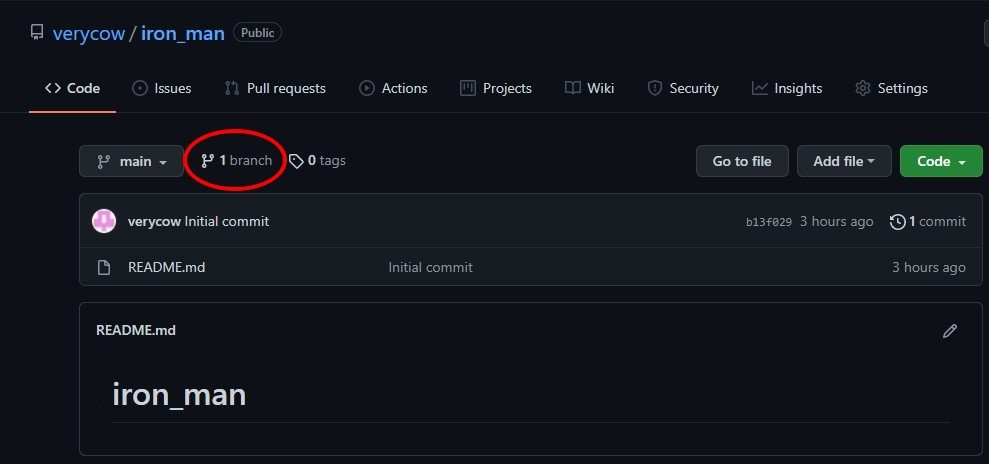Click the README.md file icon
This screenshot has height=464, width=989.
[103, 267]
